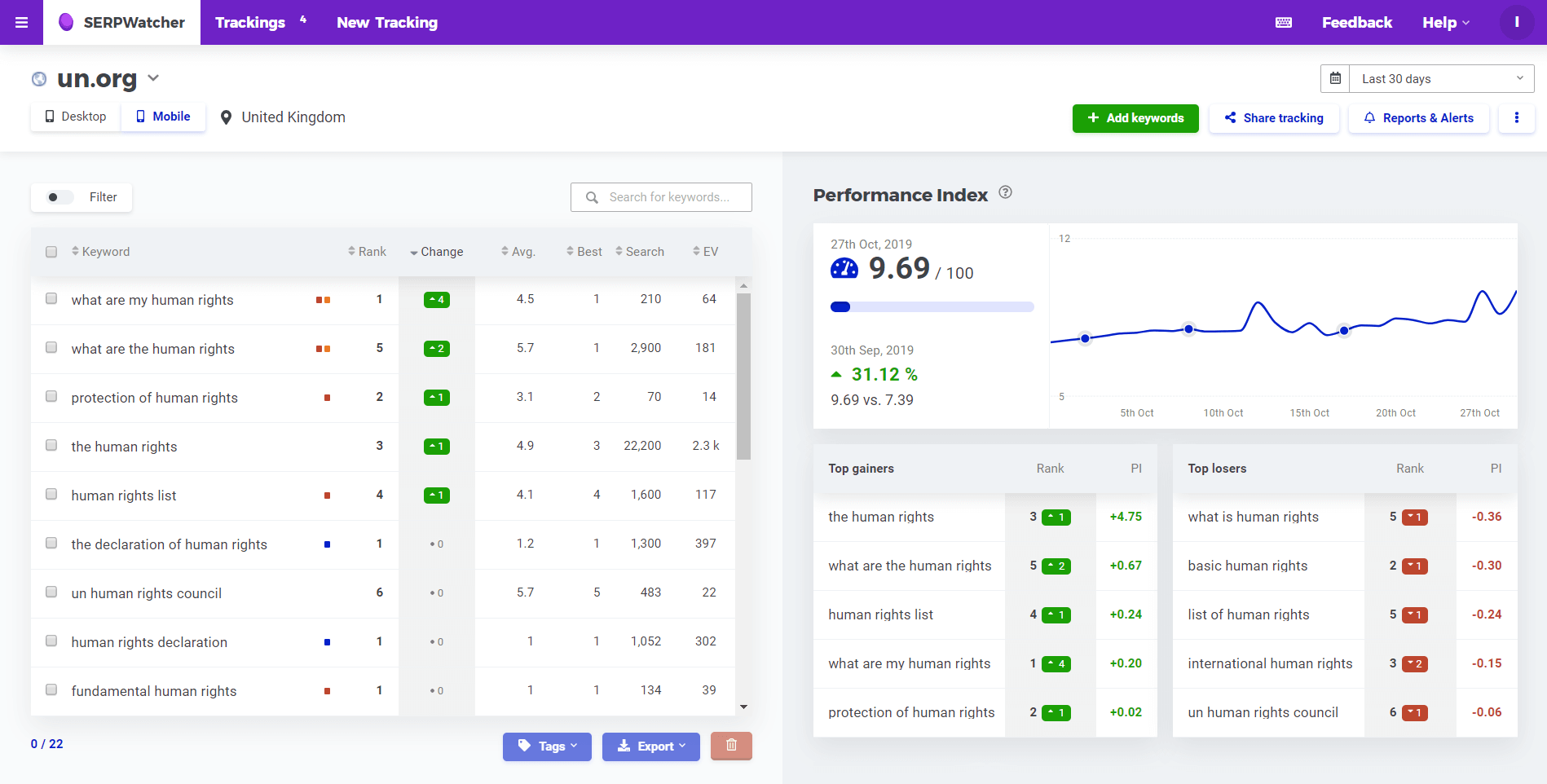
Task: Sort the table by Change column
Action: point(437,252)
